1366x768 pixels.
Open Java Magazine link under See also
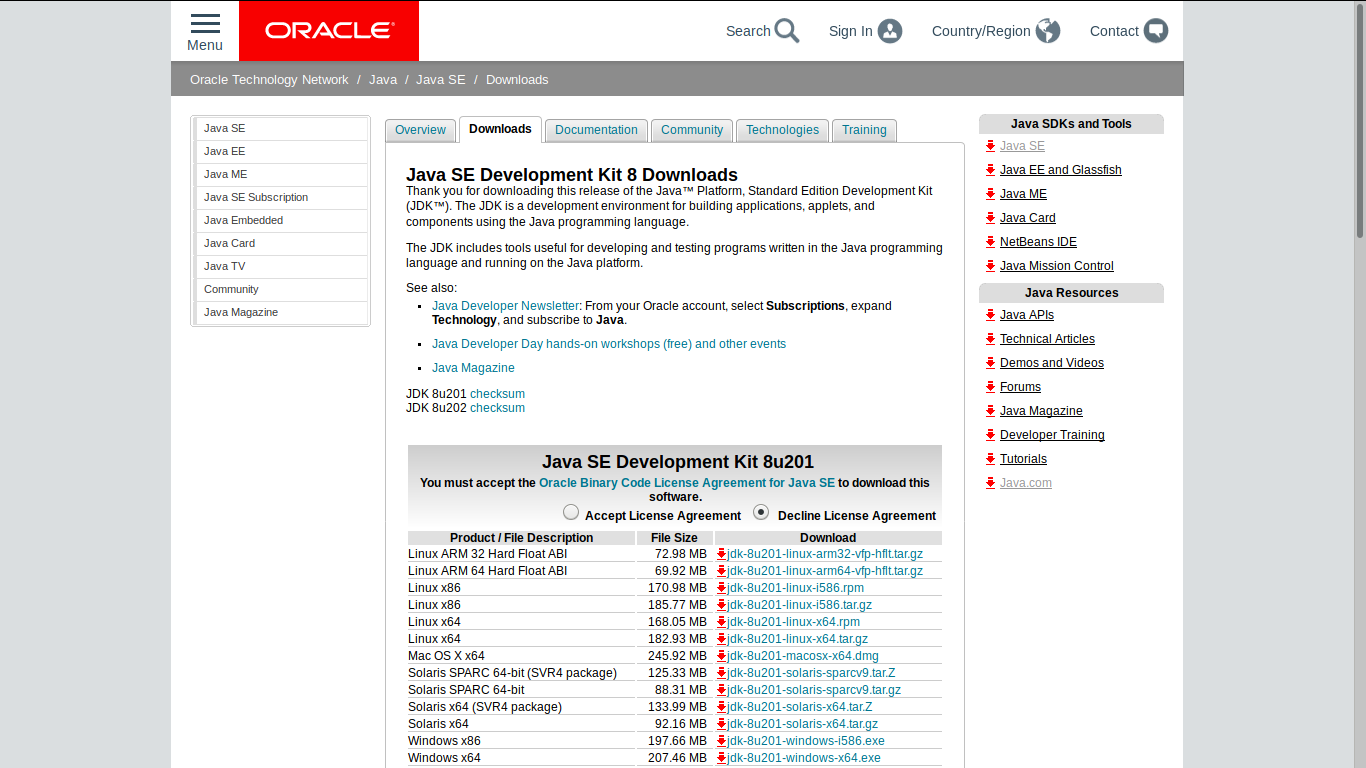click(x=473, y=368)
